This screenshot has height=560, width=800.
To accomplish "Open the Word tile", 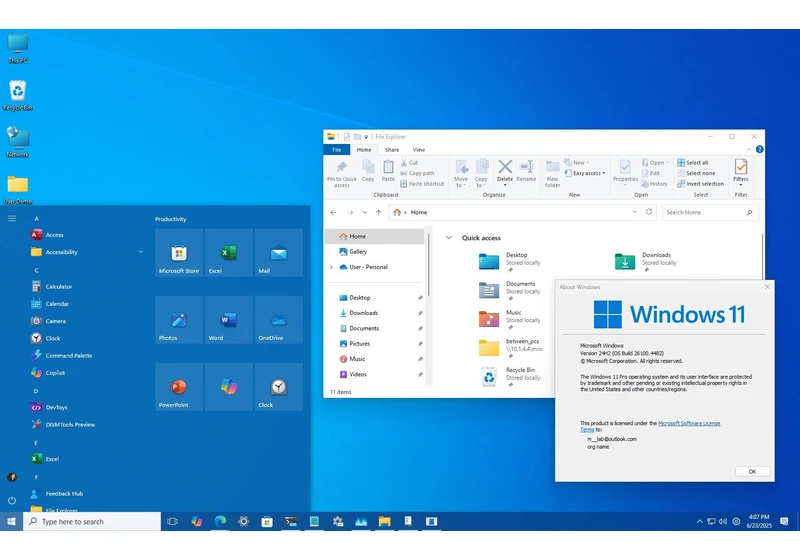I will pyautogui.click(x=229, y=320).
